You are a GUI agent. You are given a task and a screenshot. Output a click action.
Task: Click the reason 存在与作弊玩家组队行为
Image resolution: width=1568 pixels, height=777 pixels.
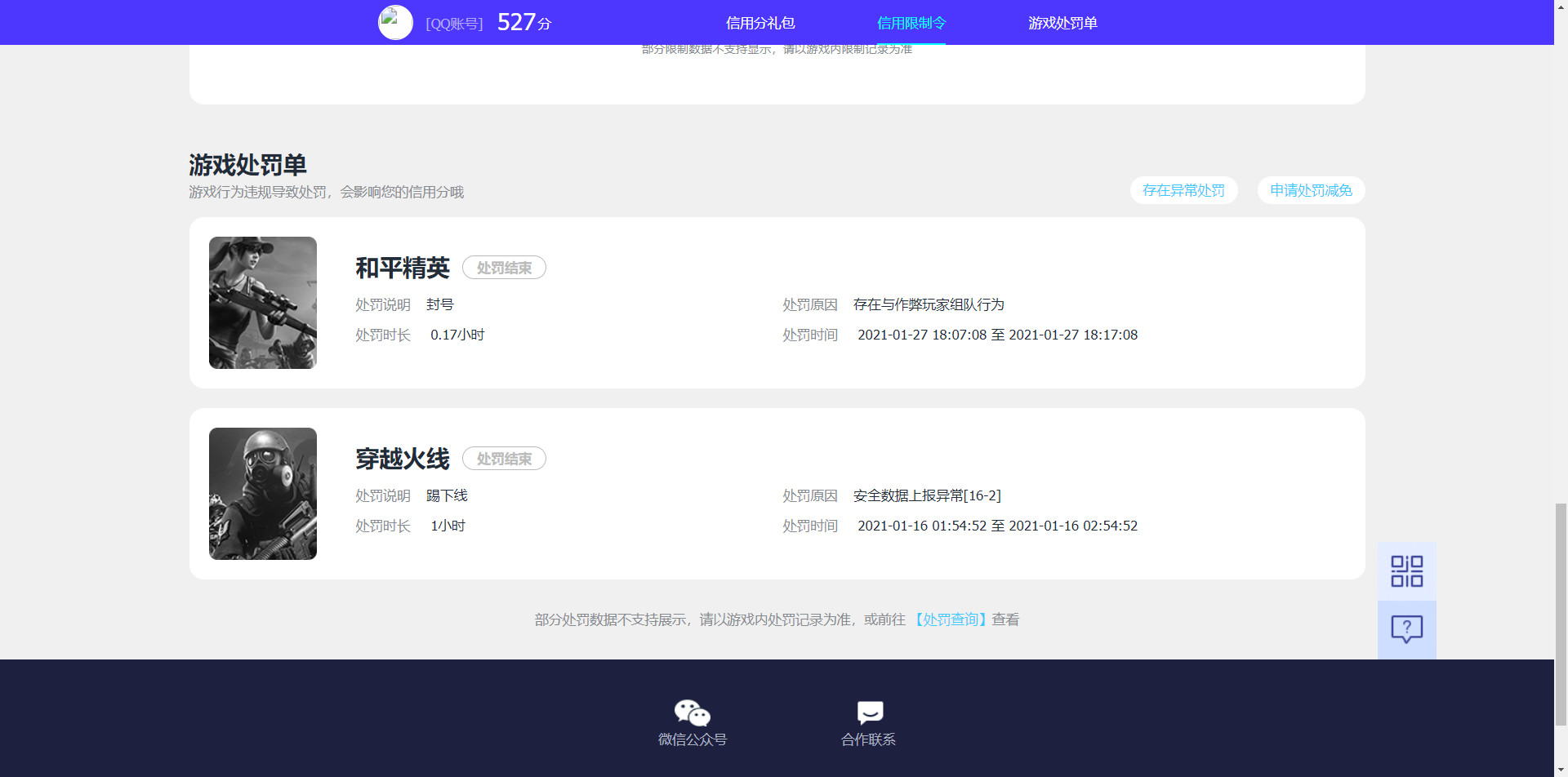pyautogui.click(x=929, y=304)
